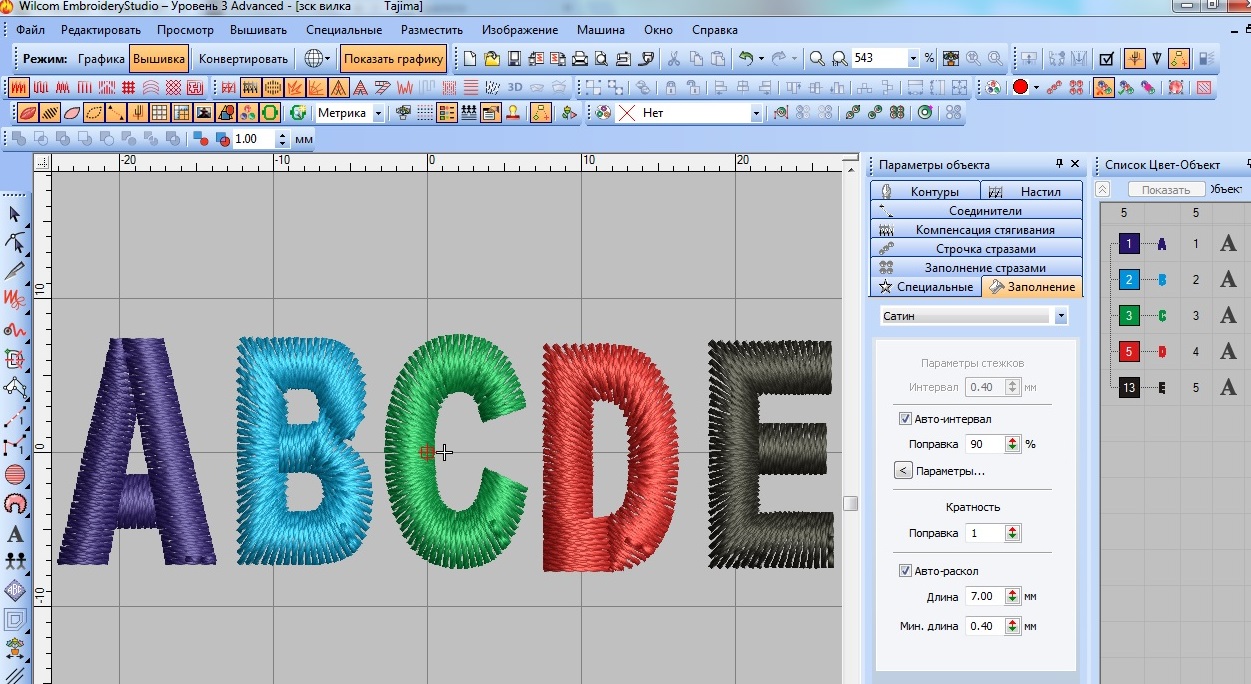The image size is (1251, 684).
Task: Click the Save (floppy disk) icon
Action: pyautogui.click(x=514, y=59)
